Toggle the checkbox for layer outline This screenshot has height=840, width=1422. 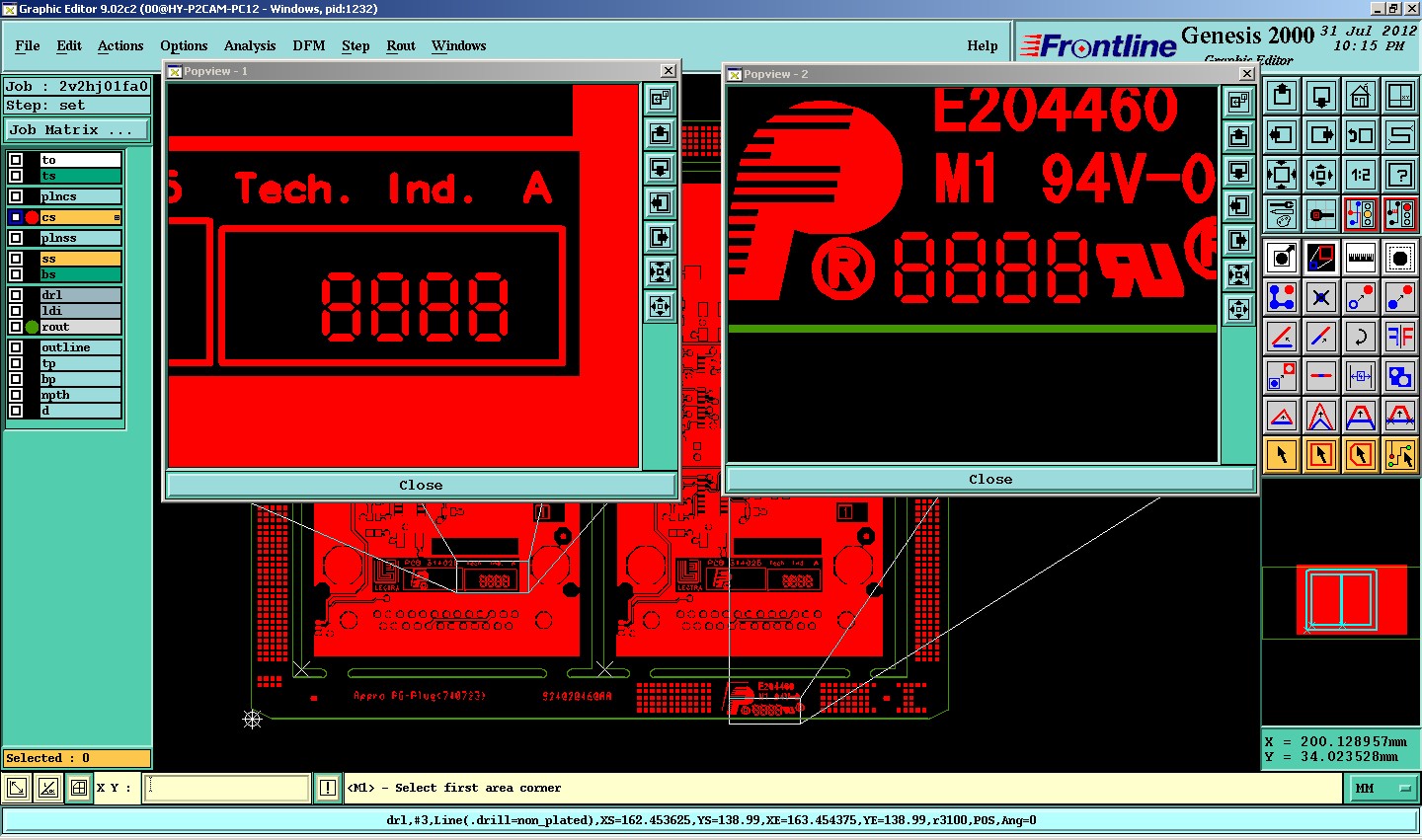(16, 347)
